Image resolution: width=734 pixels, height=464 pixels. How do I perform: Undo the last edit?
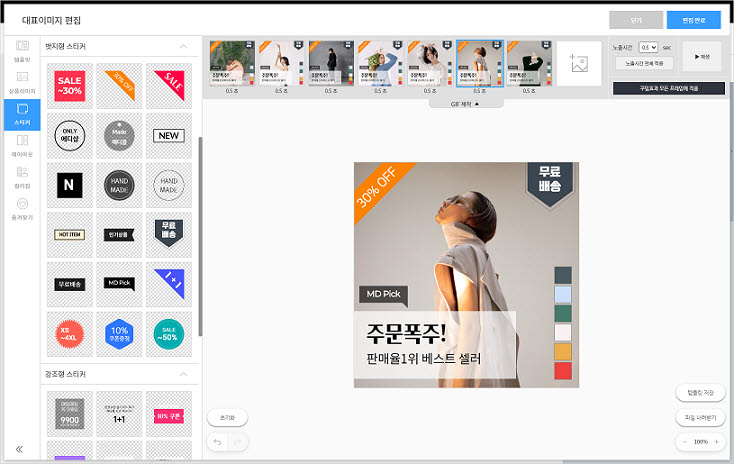click(217, 442)
